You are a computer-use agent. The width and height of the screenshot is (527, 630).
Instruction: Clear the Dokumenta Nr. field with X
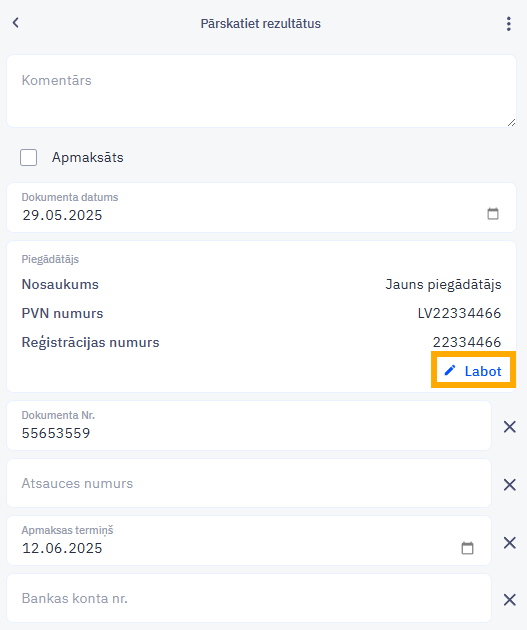click(x=509, y=426)
